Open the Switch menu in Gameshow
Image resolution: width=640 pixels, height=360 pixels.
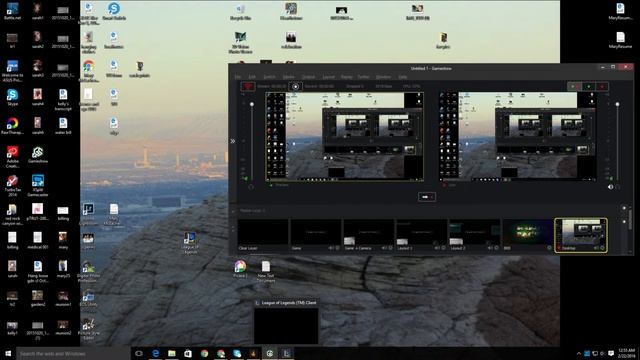(269, 77)
